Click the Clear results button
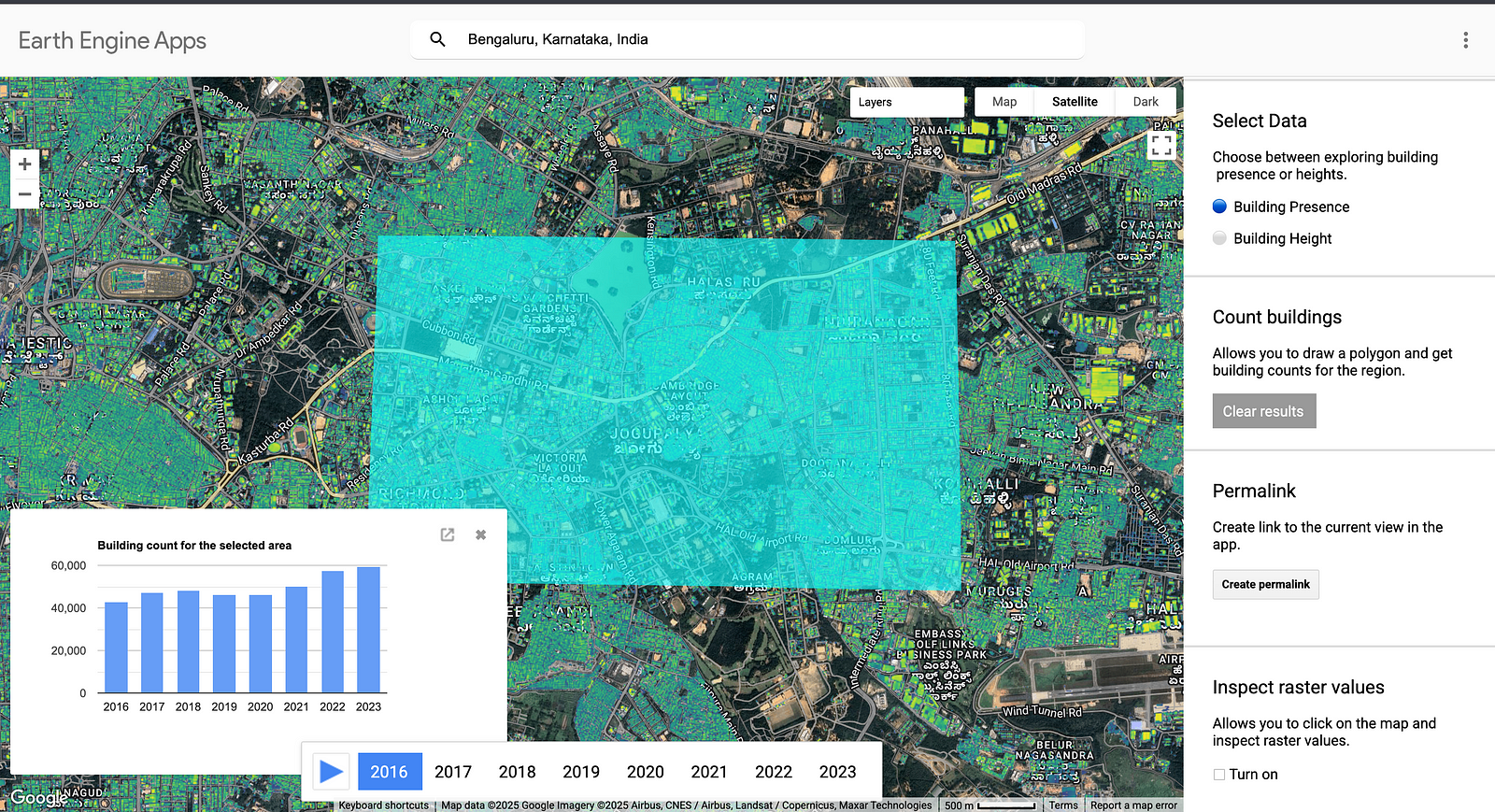The image size is (1495, 812). 1264,411
